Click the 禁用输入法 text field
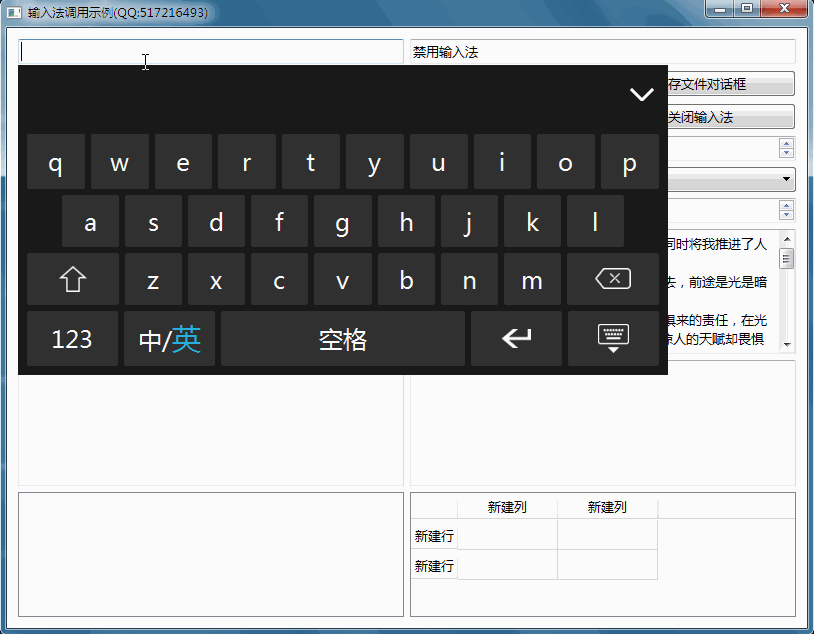 (x=600, y=51)
